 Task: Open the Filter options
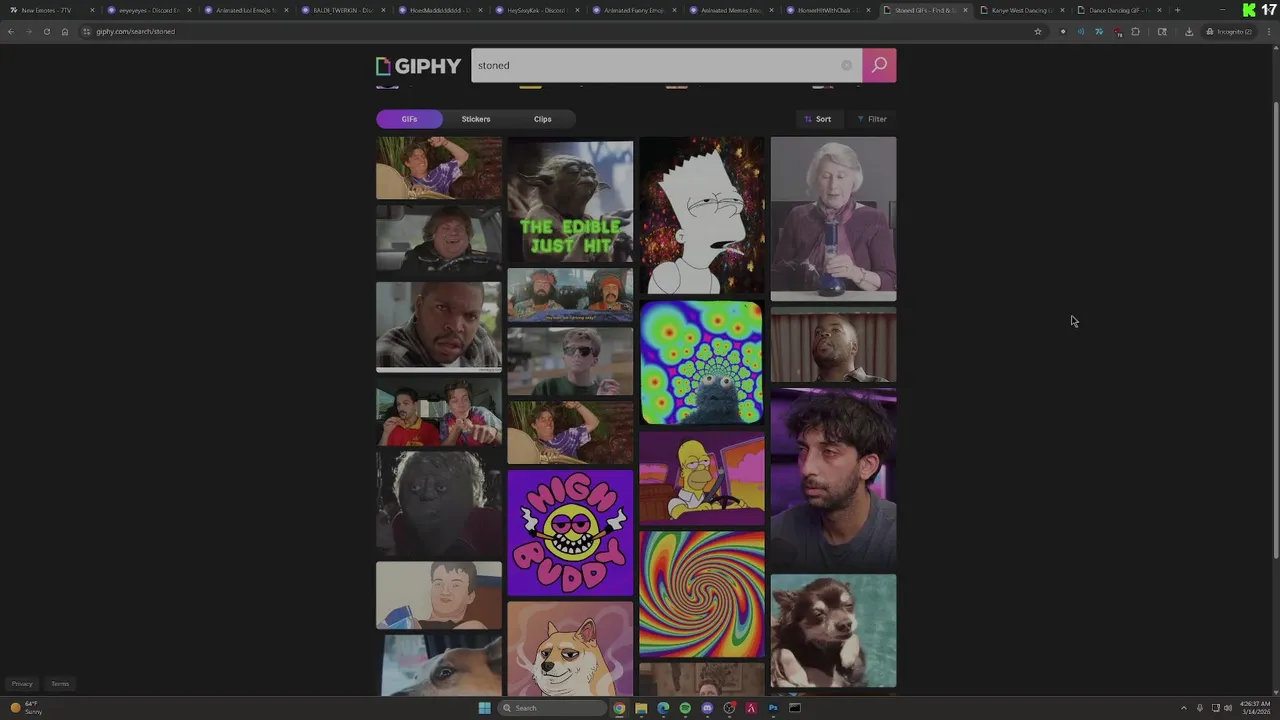coord(872,119)
